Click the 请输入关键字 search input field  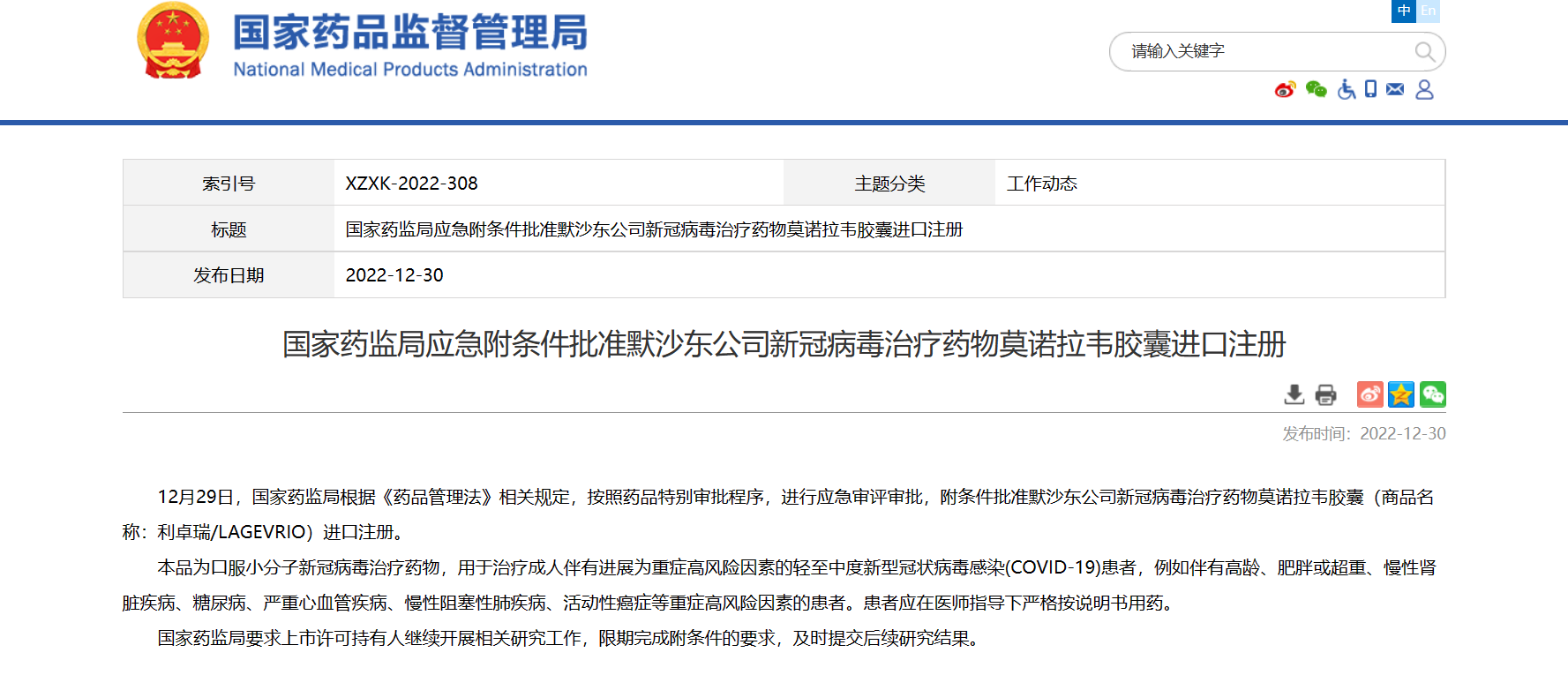click(x=1262, y=51)
